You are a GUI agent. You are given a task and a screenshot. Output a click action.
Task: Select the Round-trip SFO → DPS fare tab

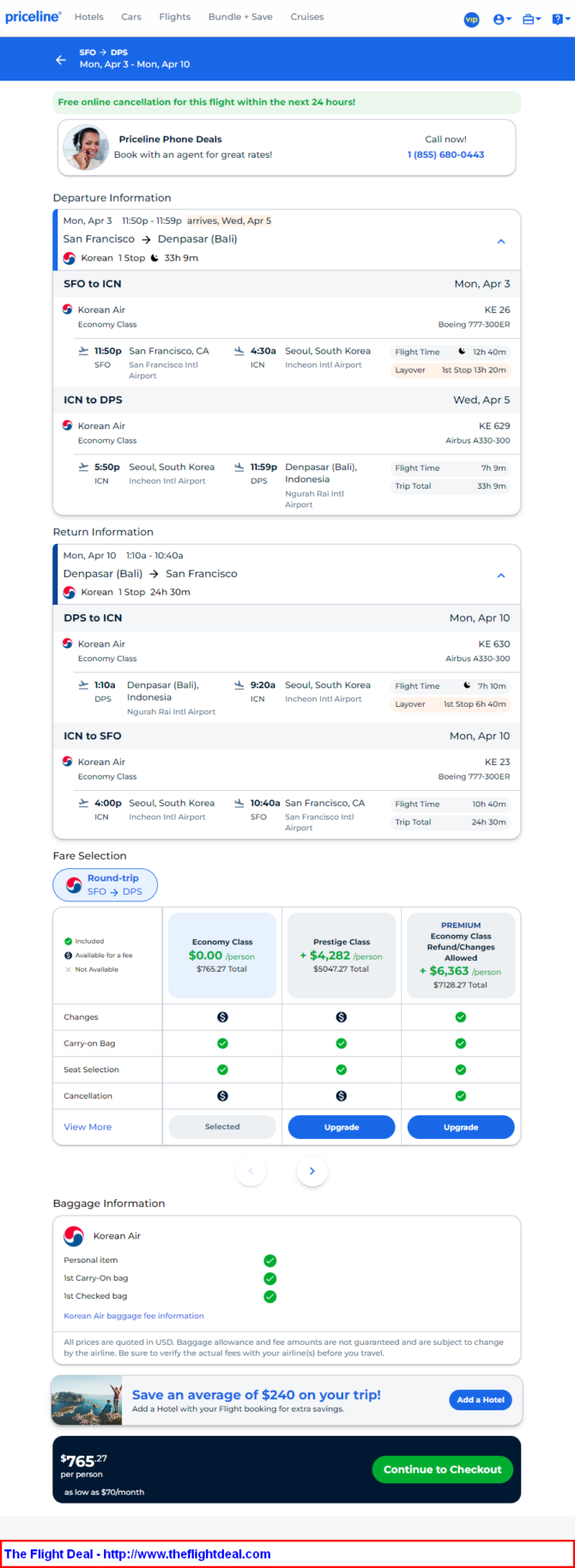[106, 885]
